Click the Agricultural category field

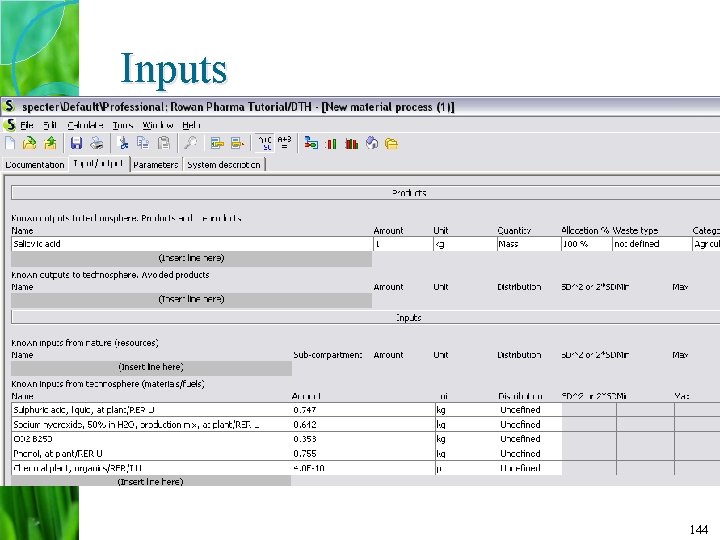[x=706, y=244]
